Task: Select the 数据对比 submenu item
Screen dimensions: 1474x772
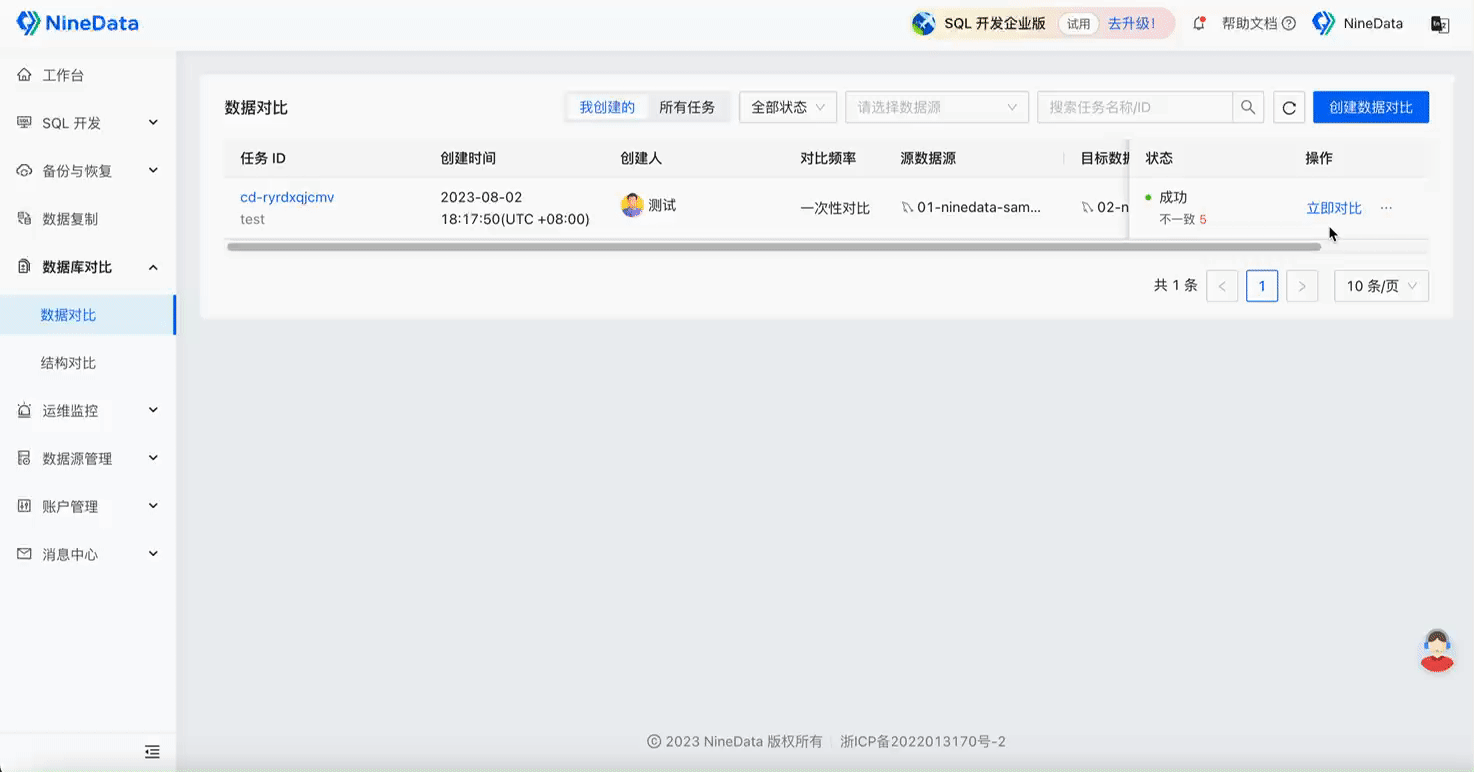Action: click(x=88, y=315)
